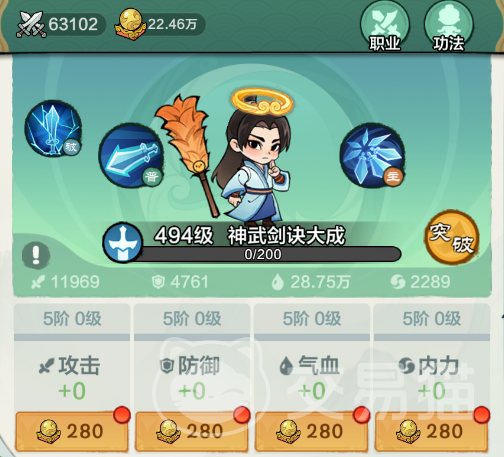Tap the 11969 attack stat
Viewport: 504px width, 457px height.
[x=65, y=282]
